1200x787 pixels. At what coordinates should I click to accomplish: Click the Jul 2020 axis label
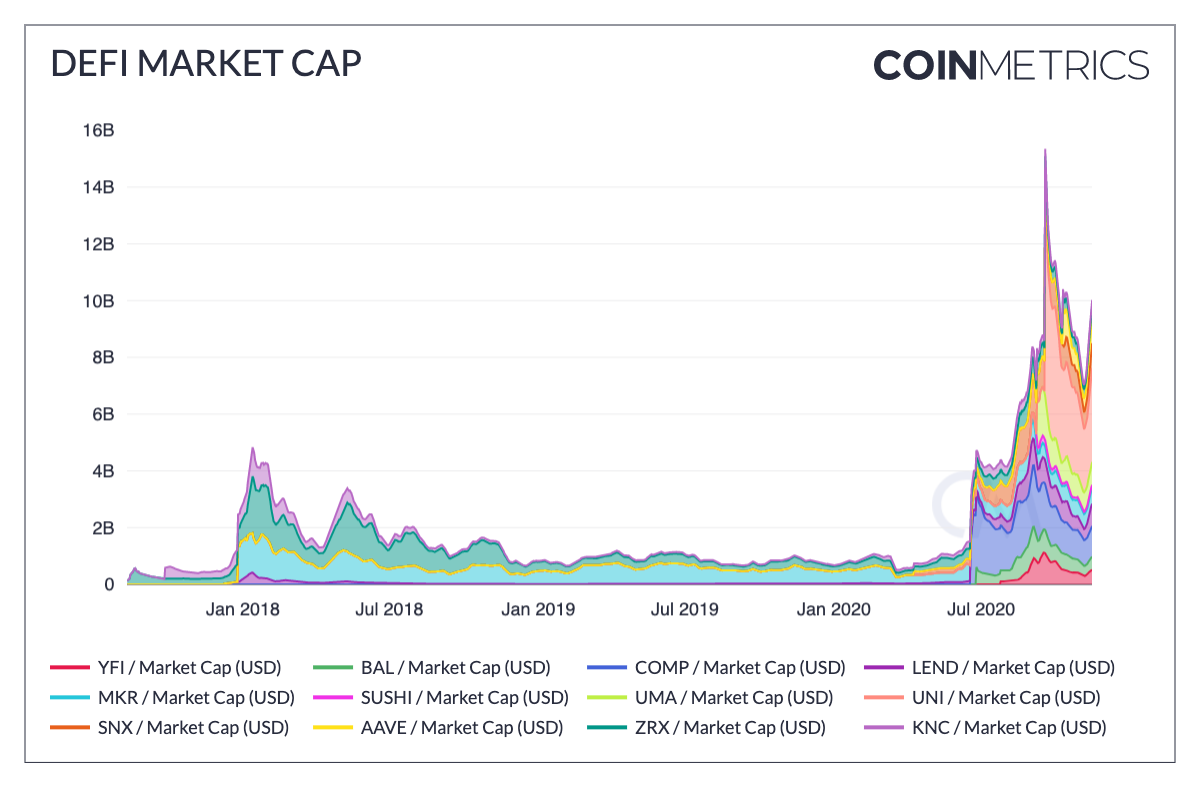coord(975,607)
